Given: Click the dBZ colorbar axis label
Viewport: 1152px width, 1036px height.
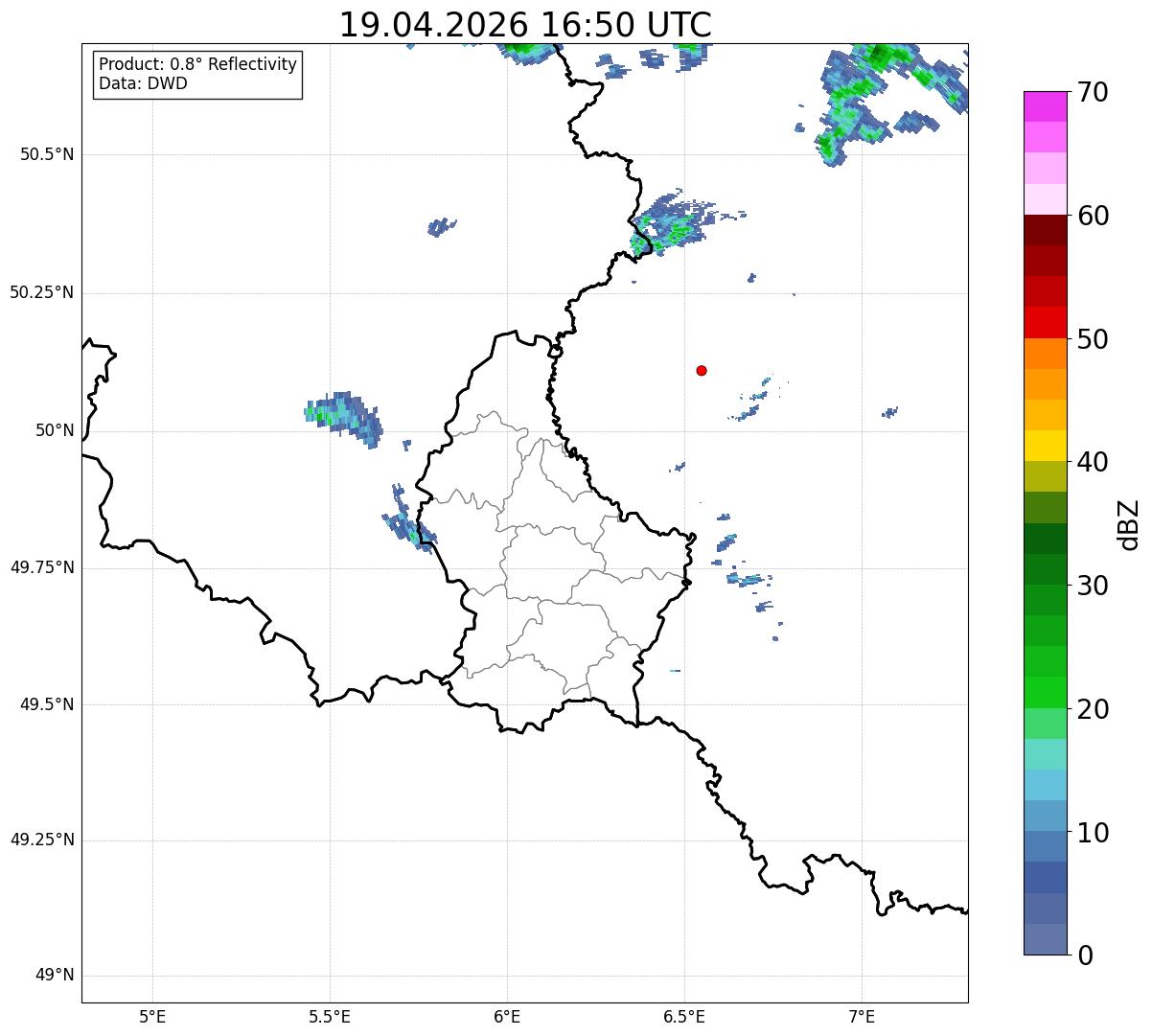Looking at the screenshot, I should (1129, 524).
